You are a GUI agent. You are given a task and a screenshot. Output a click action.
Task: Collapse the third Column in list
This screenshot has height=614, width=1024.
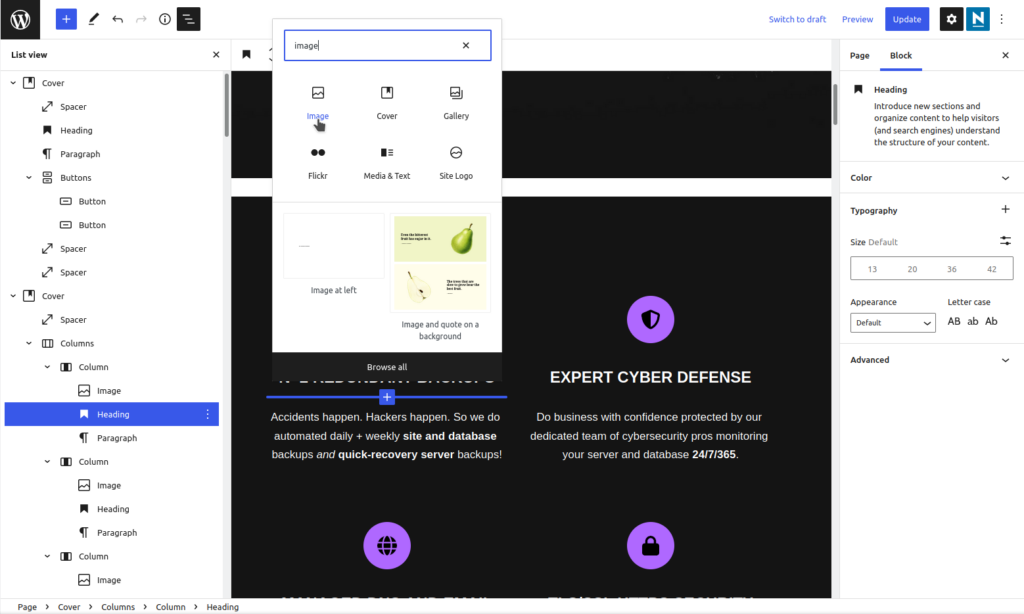47,557
